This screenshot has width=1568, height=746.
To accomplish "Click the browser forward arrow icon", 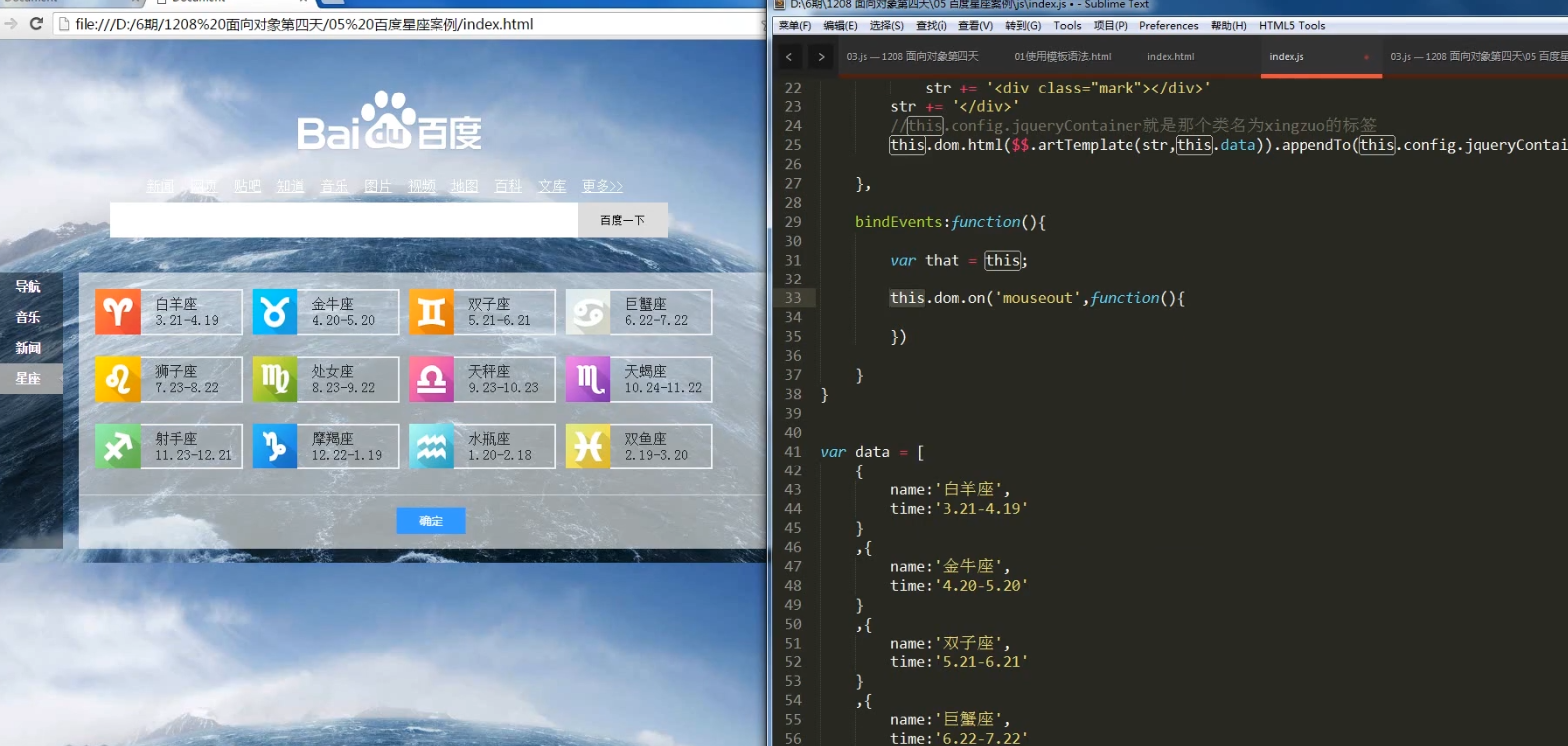I will 11,23.
